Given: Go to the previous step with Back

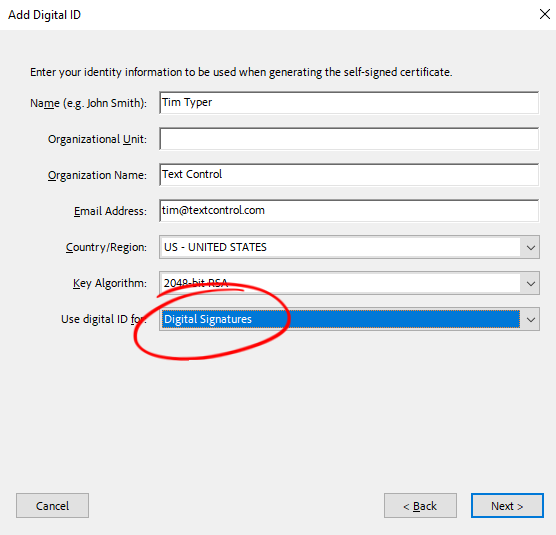Looking at the screenshot, I should pos(420,506).
